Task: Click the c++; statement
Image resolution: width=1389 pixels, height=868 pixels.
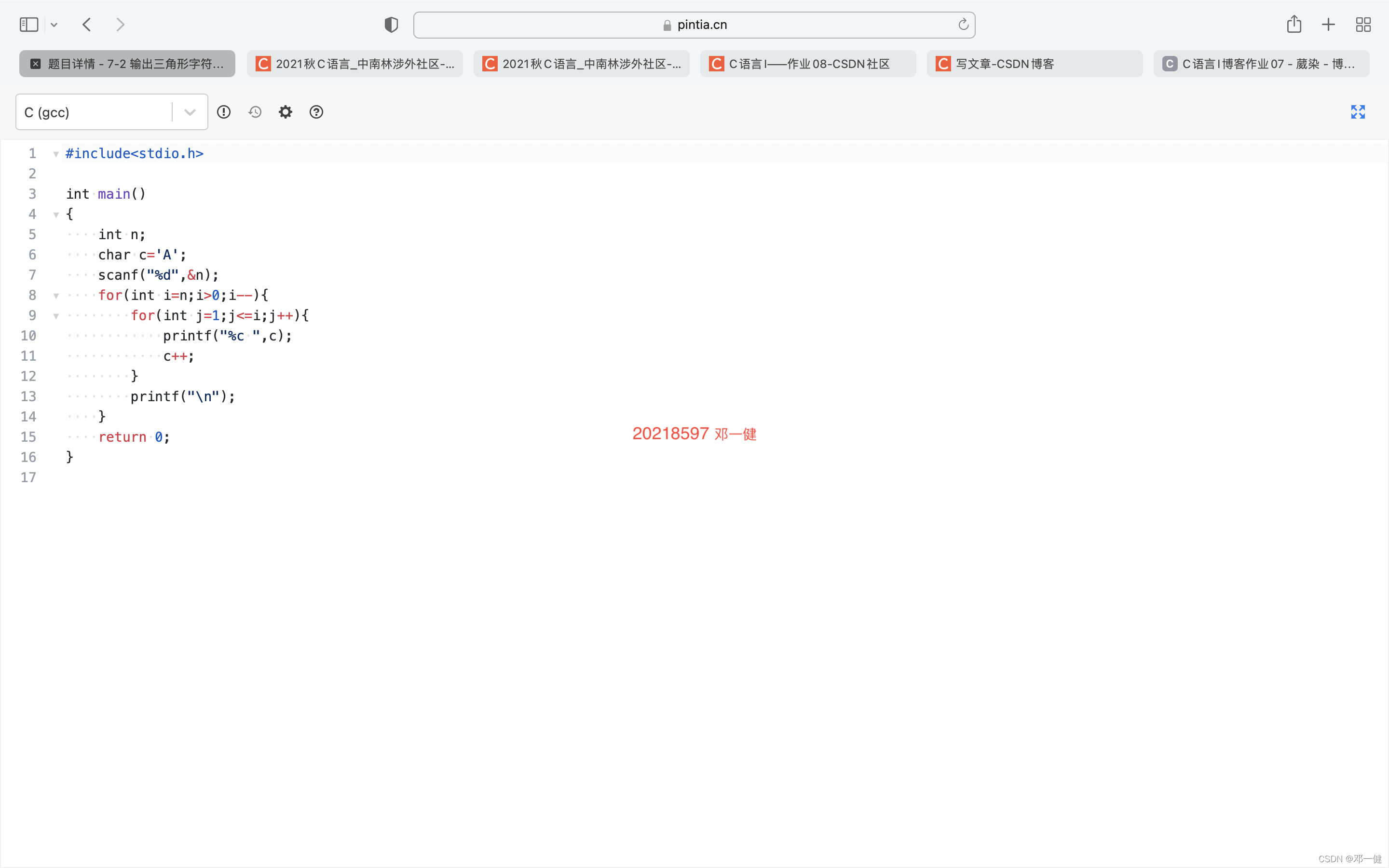Action: coord(179,356)
